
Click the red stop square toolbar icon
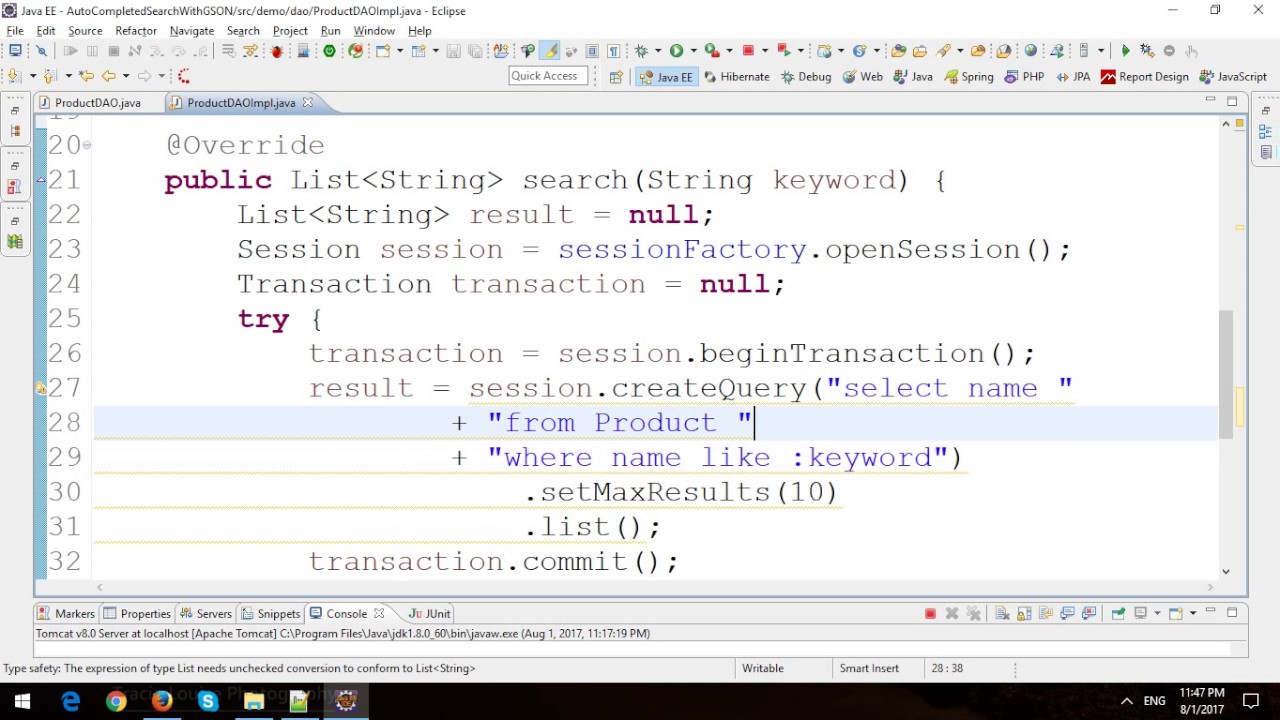(x=748, y=50)
